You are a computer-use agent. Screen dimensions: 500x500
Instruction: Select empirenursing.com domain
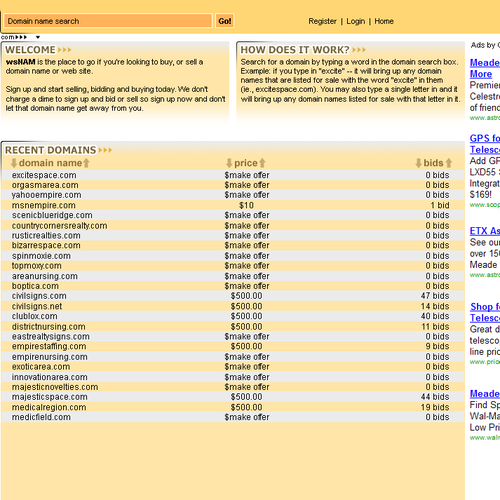point(50,357)
